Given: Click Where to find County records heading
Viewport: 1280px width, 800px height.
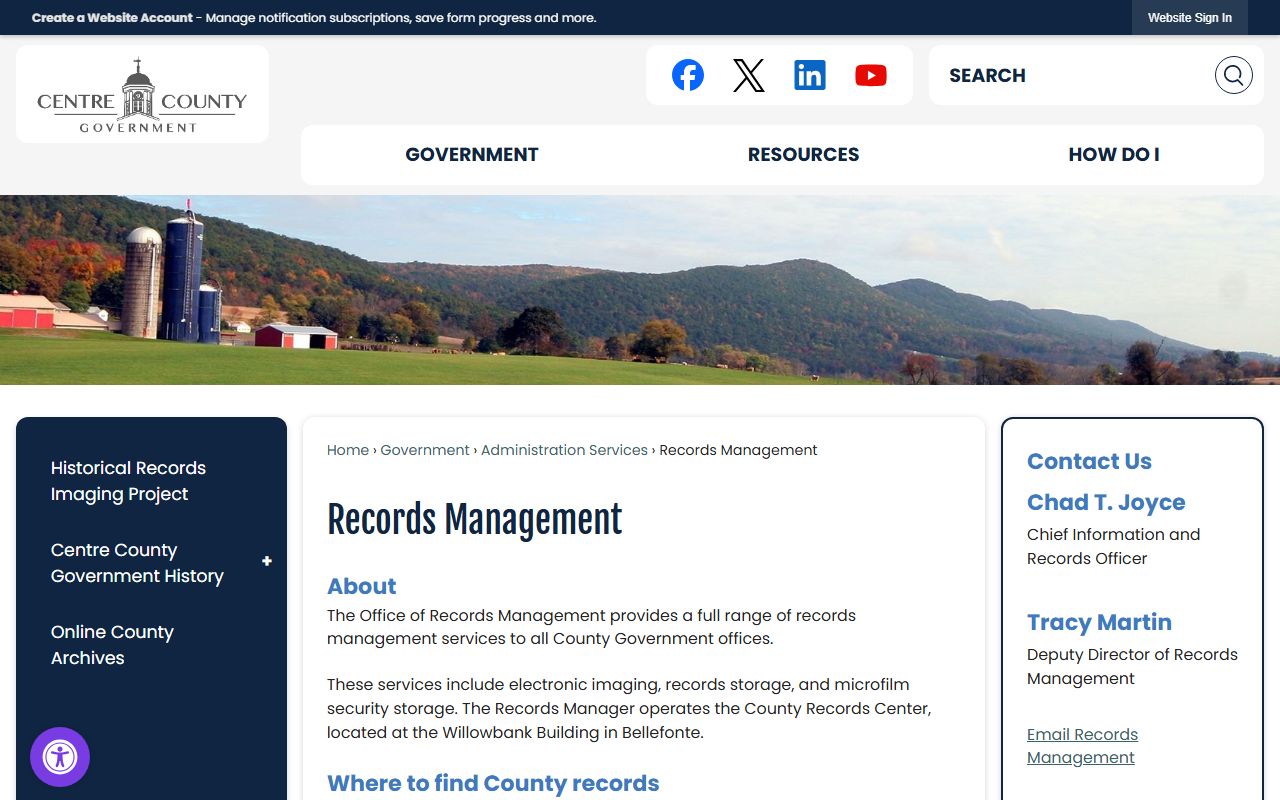Looking at the screenshot, I should coord(493,783).
